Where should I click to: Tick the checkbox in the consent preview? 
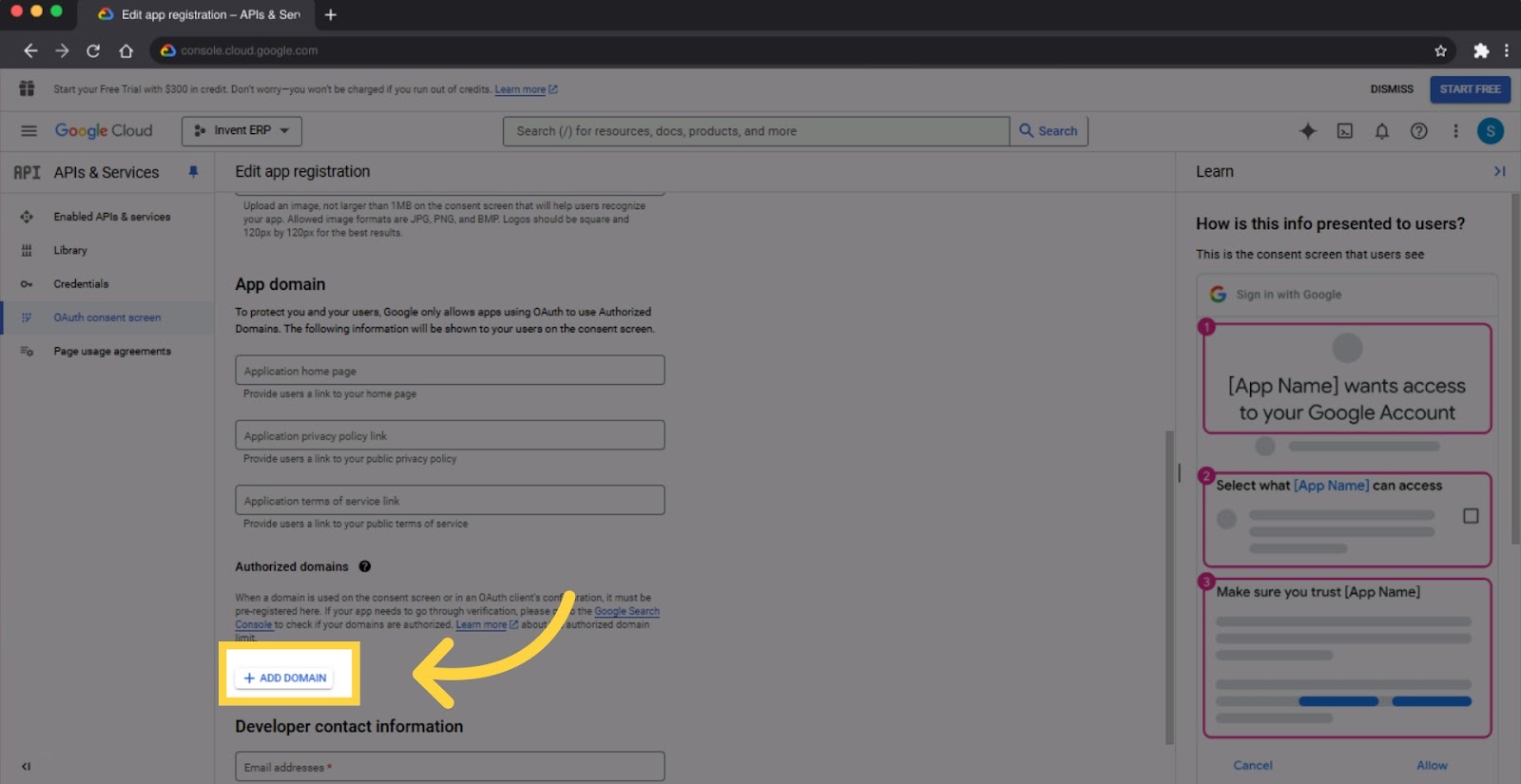[x=1471, y=516]
